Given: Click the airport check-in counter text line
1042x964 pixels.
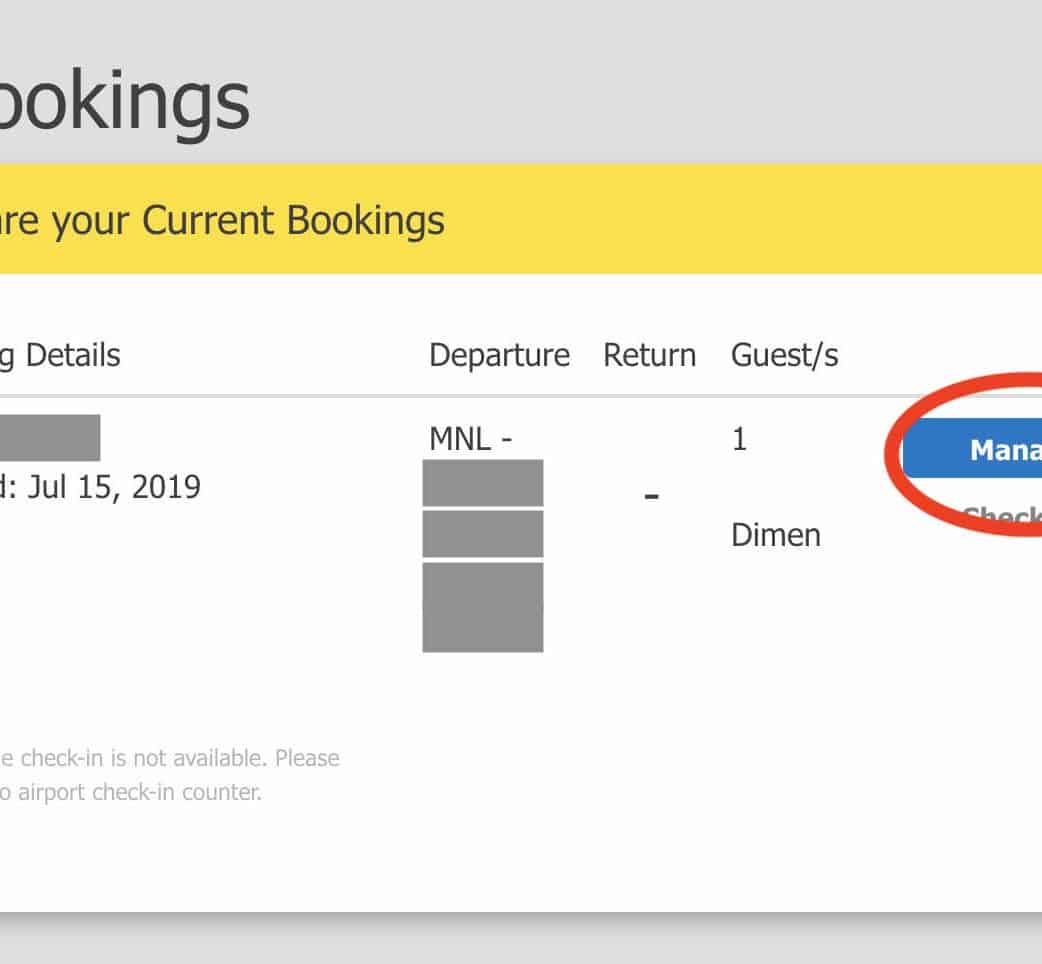Looking at the screenshot, I should click(x=130, y=793).
